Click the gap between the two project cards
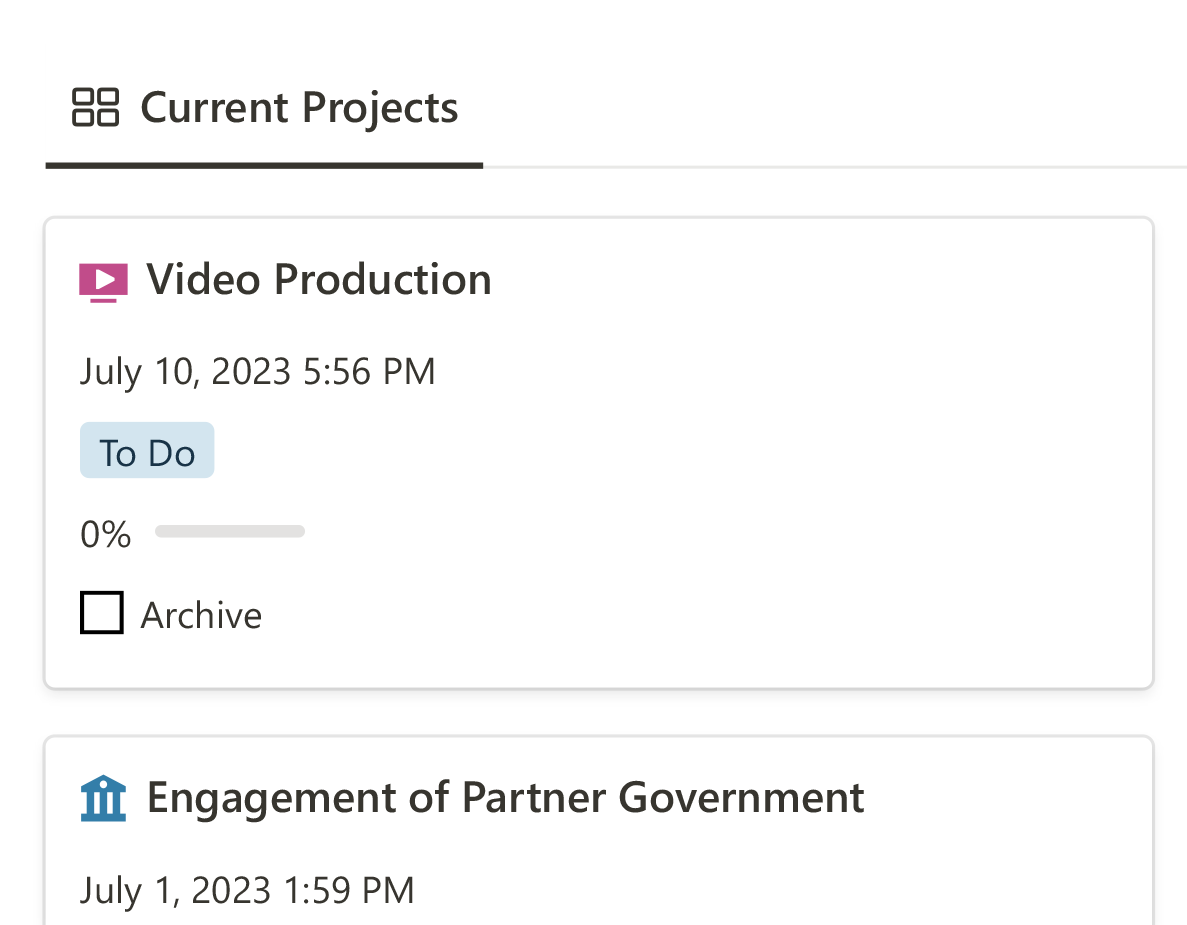 [598, 712]
